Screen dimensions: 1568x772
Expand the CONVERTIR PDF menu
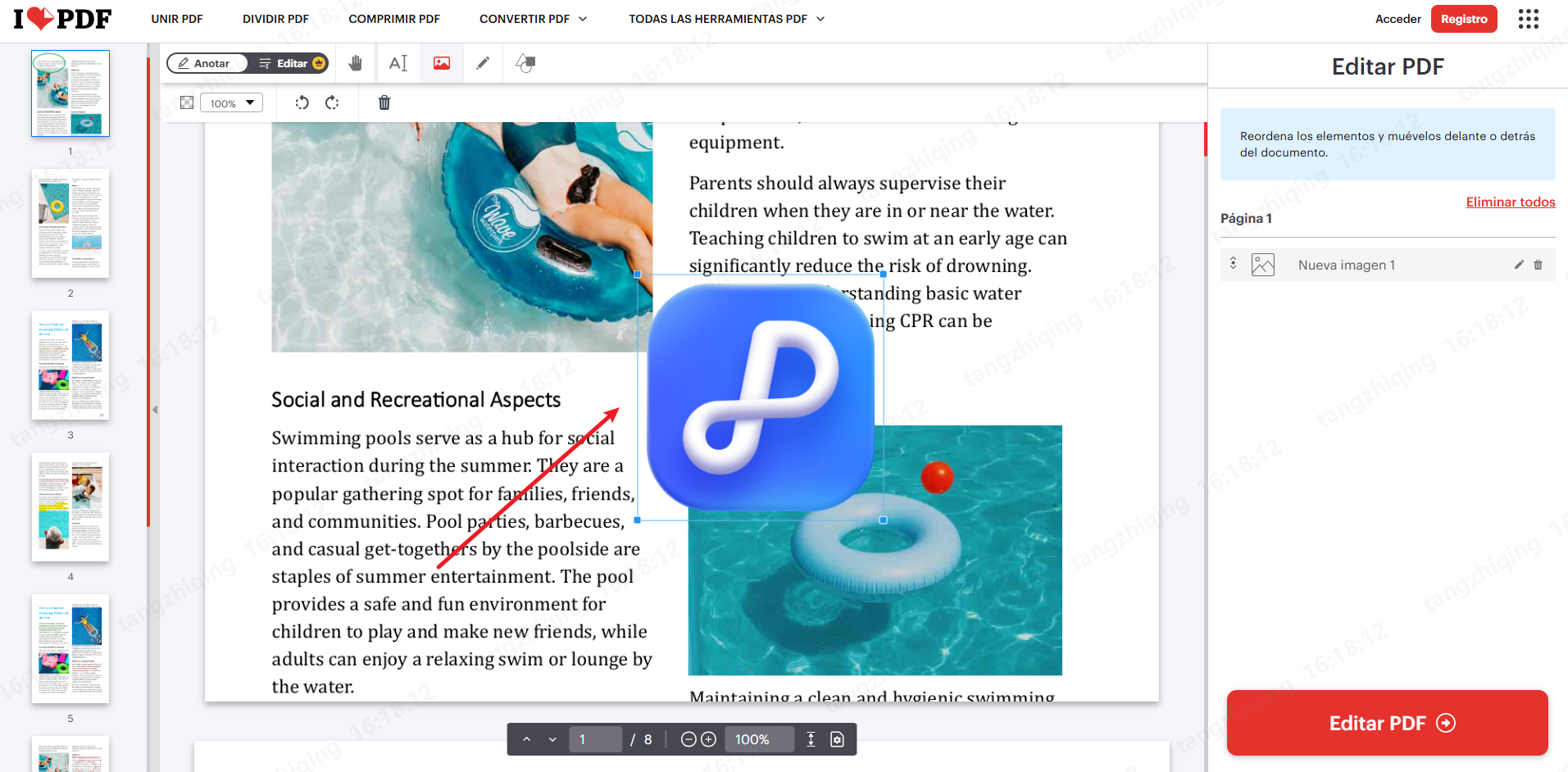click(x=533, y=19)
